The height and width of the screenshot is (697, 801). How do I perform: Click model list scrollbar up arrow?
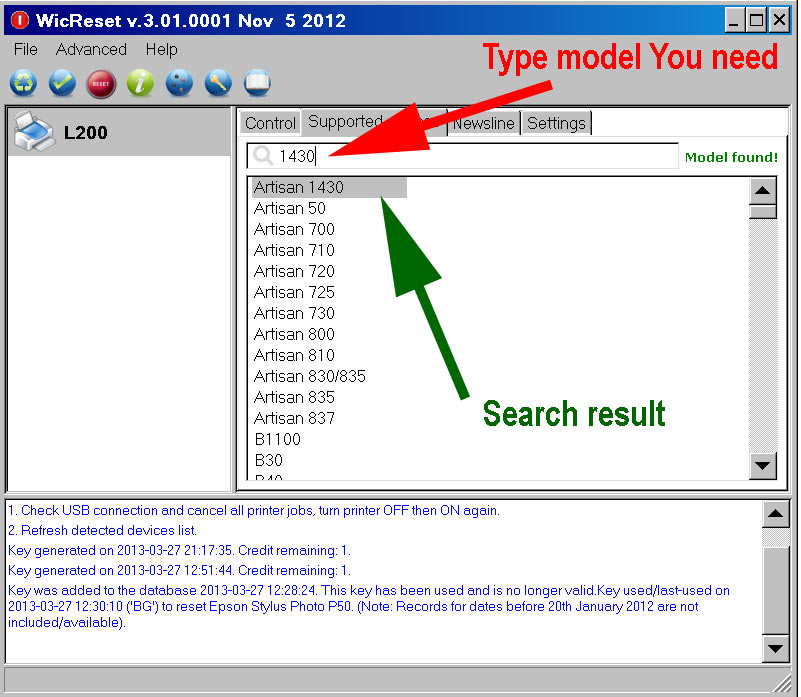pyautogui.click(x=763, y=191)
